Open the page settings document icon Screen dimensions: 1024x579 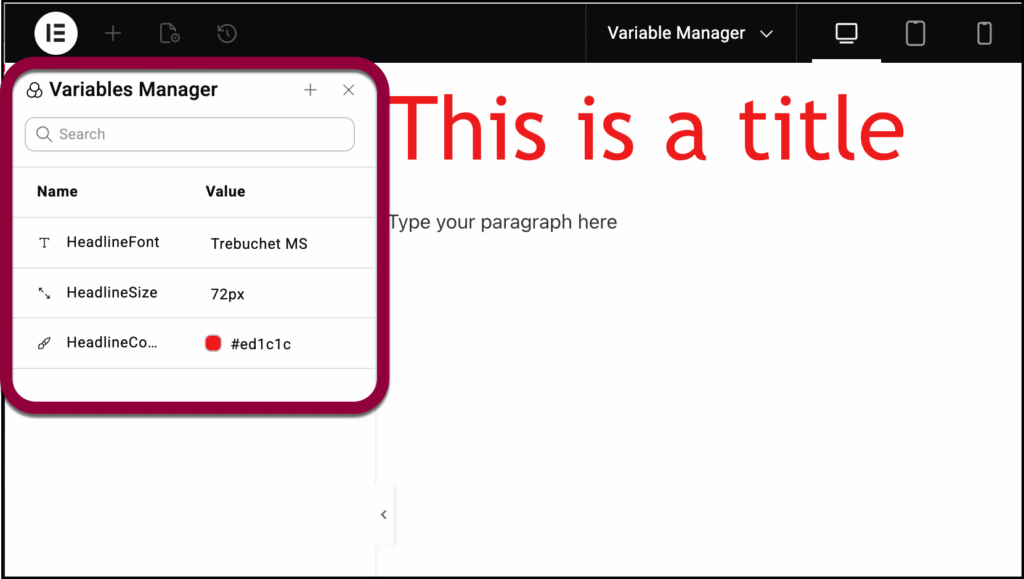pyautogui.click(x=168, y=33)
